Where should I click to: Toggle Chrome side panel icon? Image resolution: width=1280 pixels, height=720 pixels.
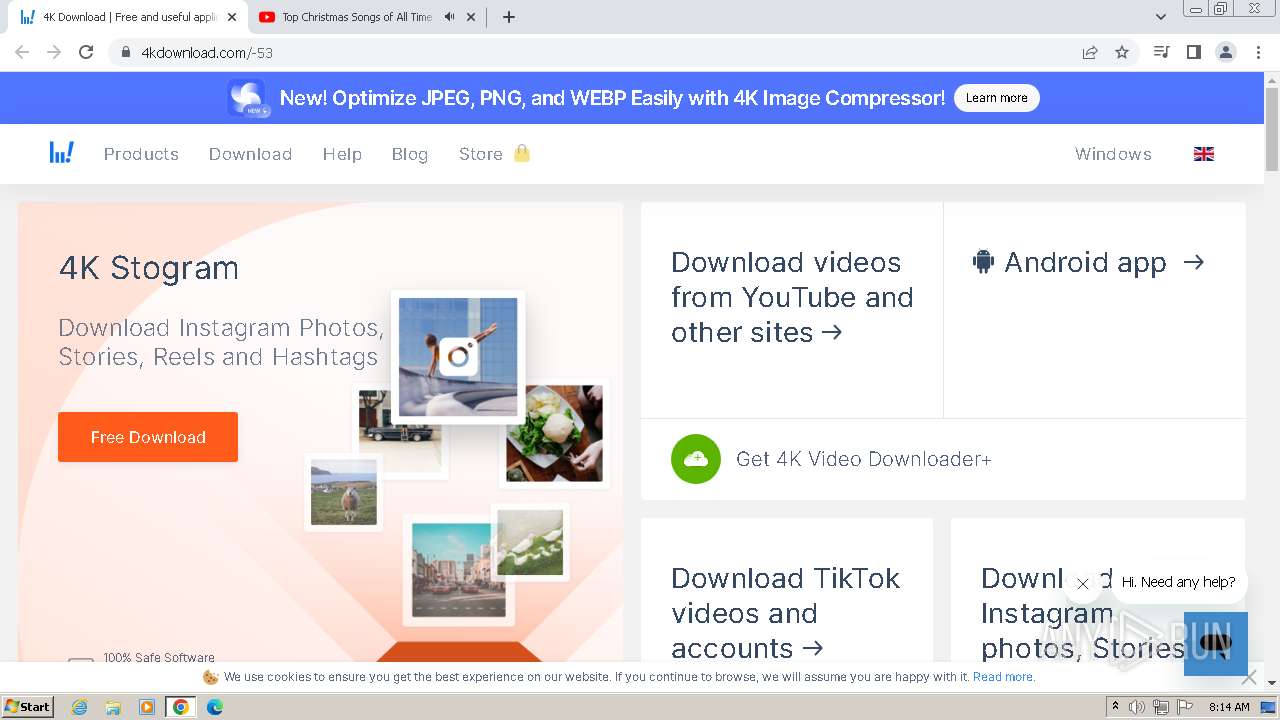pyautogui.click(x=1193, y=52)
